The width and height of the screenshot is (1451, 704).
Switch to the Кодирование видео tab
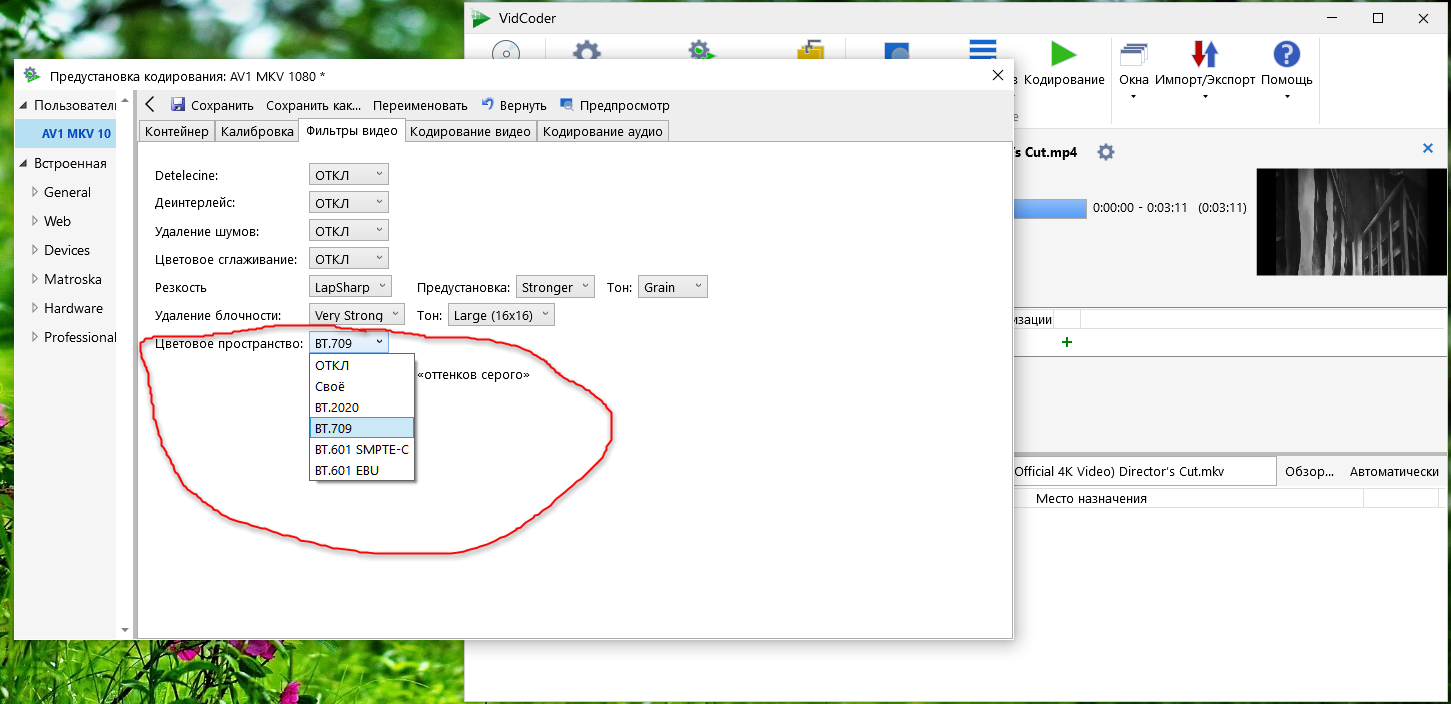(x=470, y=131)
